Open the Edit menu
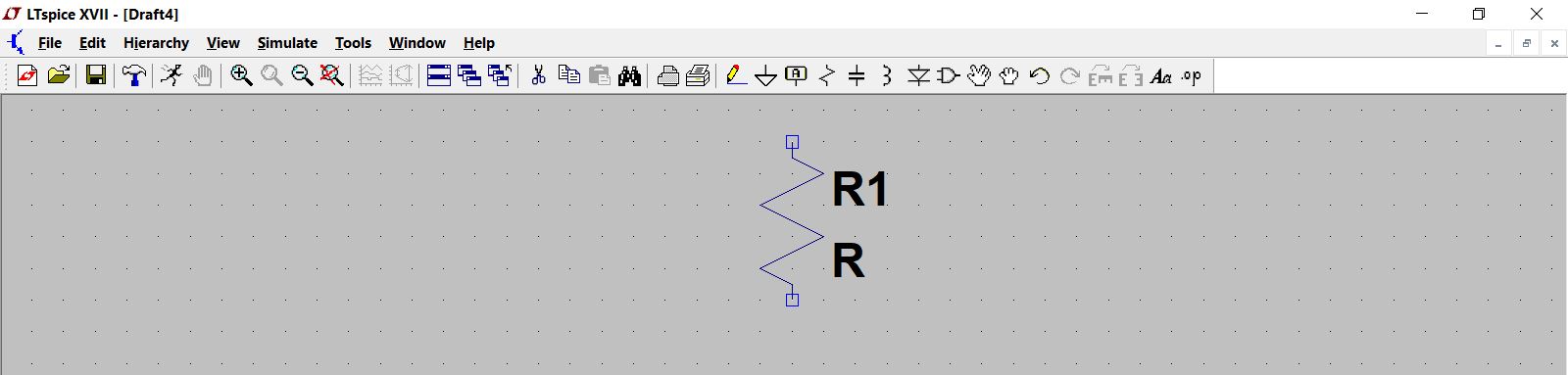 (92, 43)
